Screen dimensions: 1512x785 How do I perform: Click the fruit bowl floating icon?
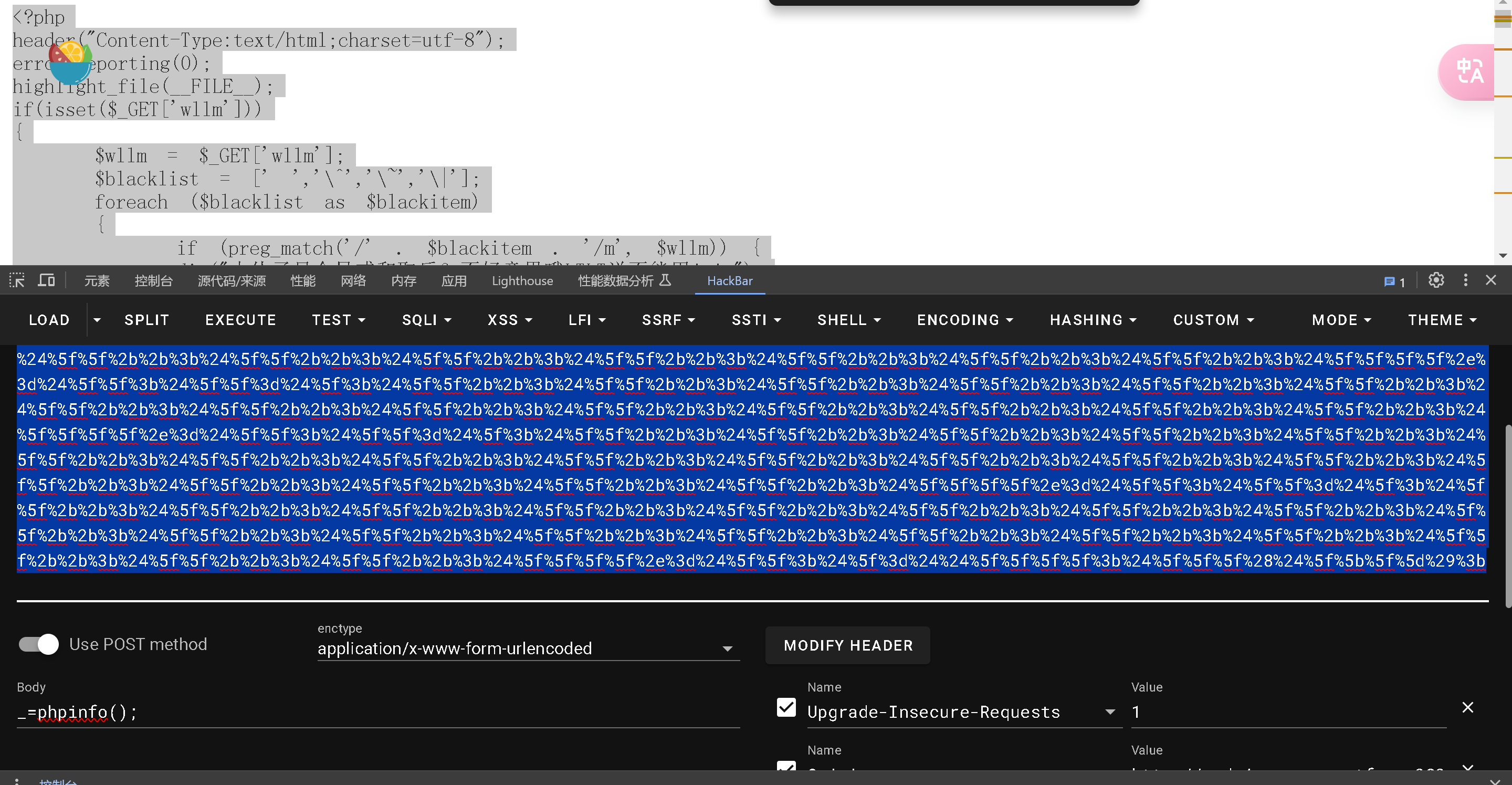(x=70, y=63)
